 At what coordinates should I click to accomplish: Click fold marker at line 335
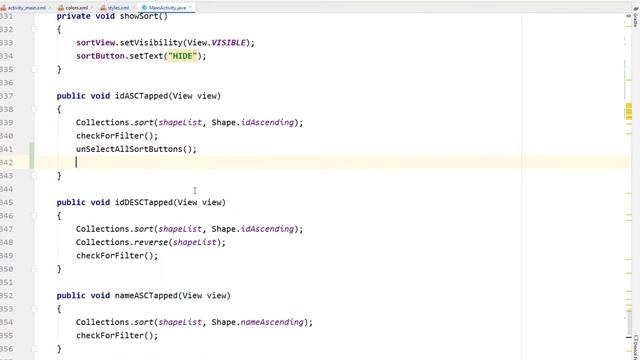point(34,69)
